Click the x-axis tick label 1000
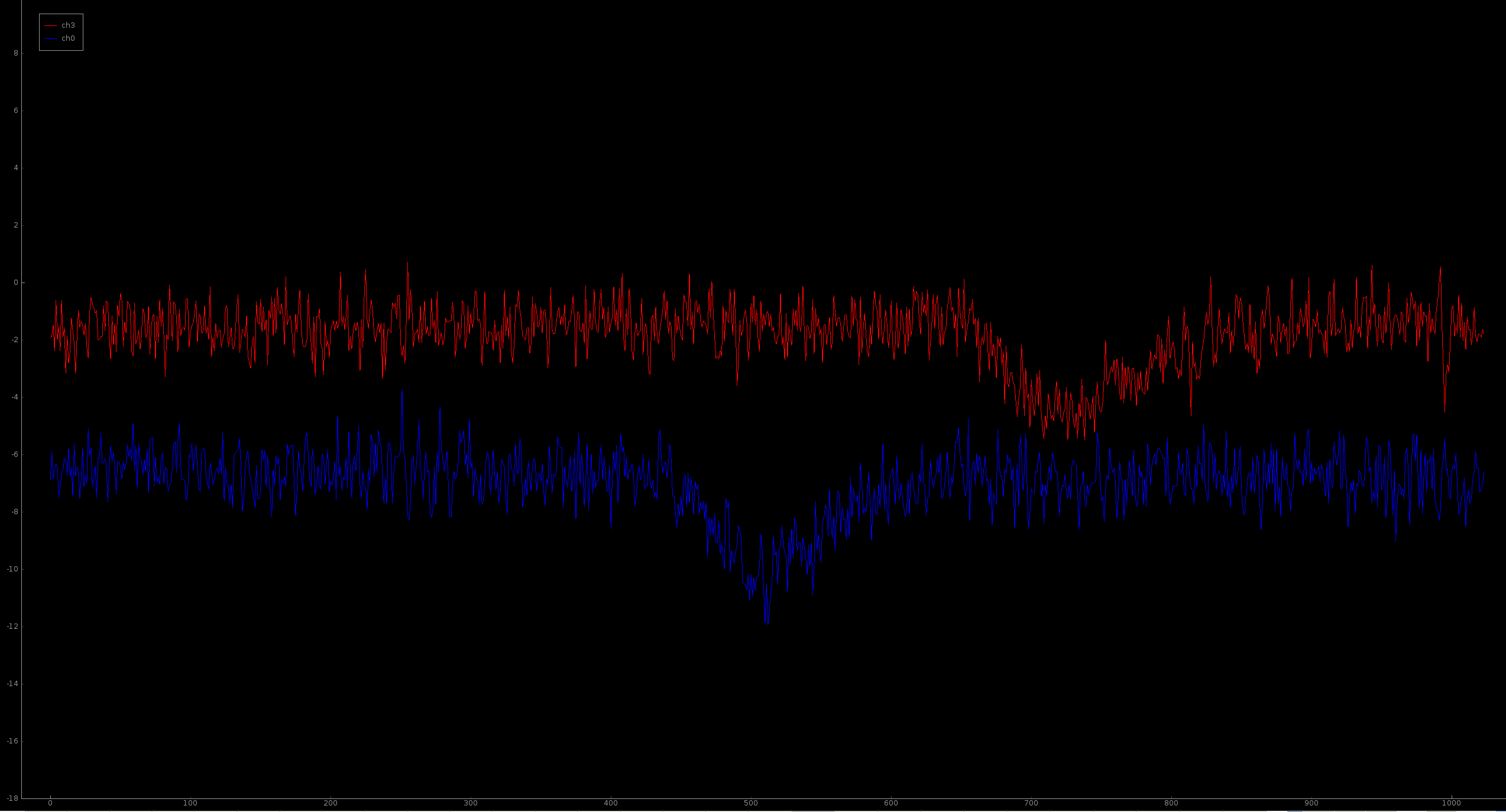1506x812 pixels. pyautogui.click(x=1452, y=803)
